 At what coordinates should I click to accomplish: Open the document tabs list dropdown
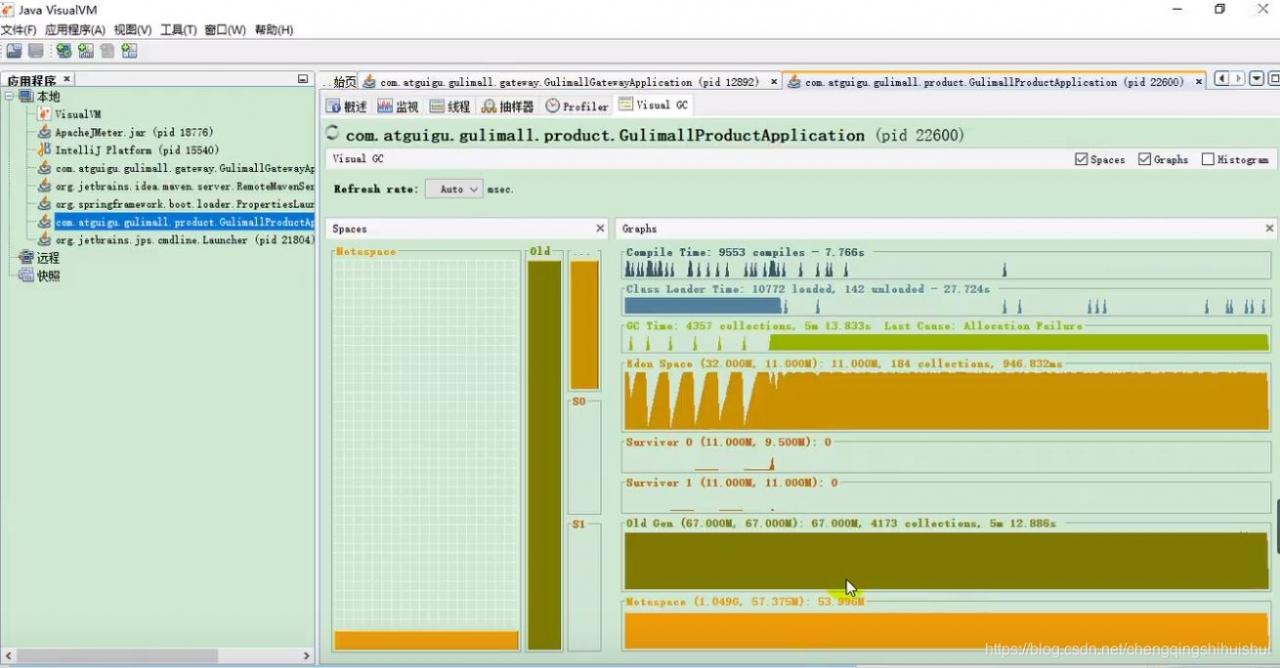pos(1256,79)
